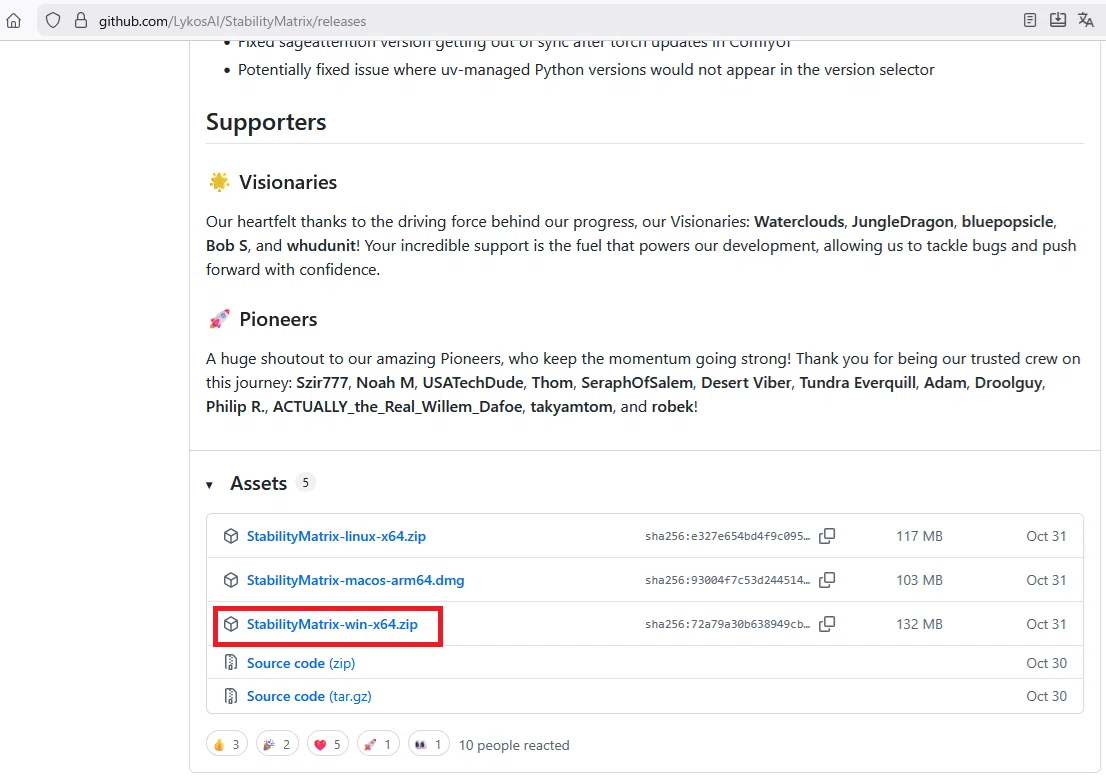1106x783 pixels.
Task: Click the sha256:e327e654bd4f9c095 hash text
Action: click(727, 536)
